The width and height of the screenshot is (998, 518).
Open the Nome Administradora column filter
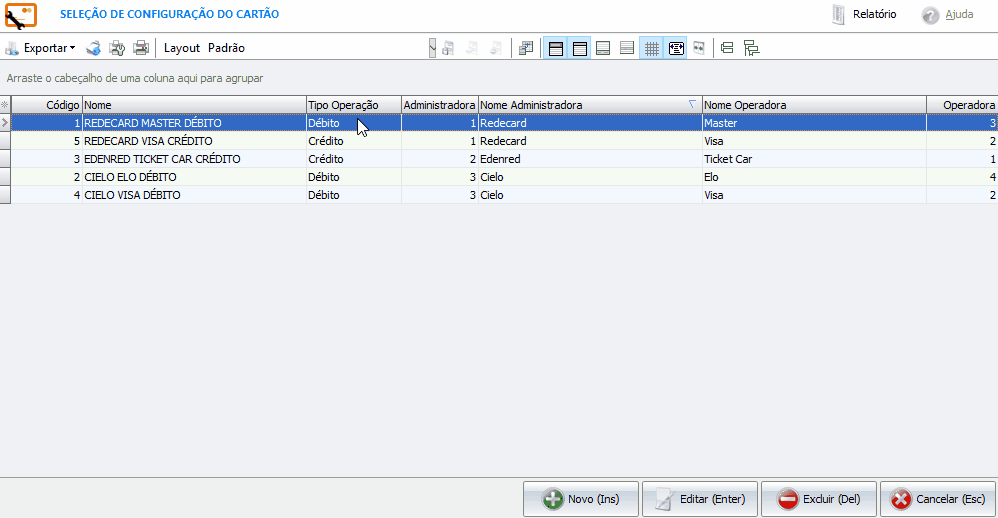pos(692,104)
